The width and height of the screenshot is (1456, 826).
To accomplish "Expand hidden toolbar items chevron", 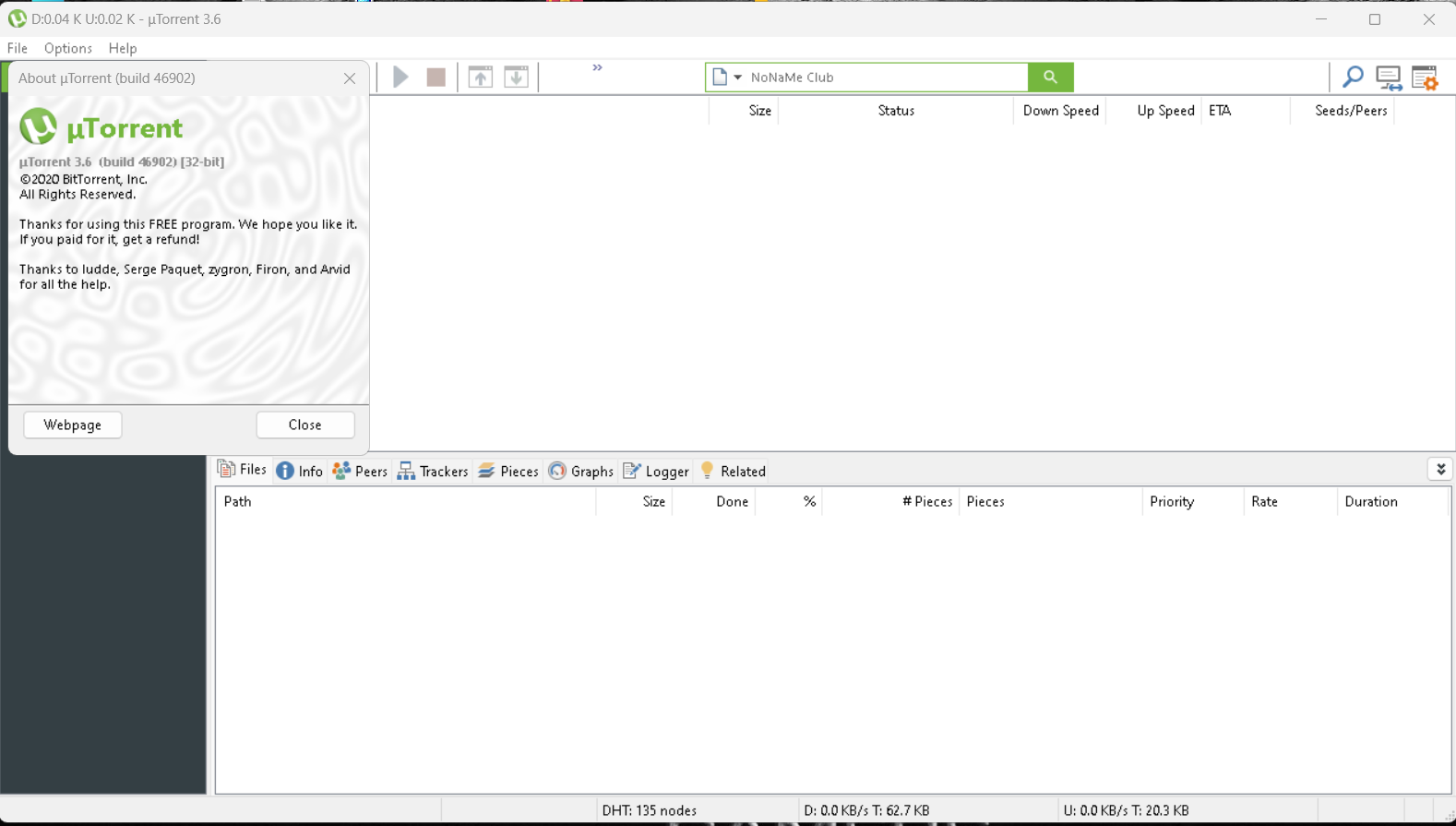I will [x=597, y=67].
